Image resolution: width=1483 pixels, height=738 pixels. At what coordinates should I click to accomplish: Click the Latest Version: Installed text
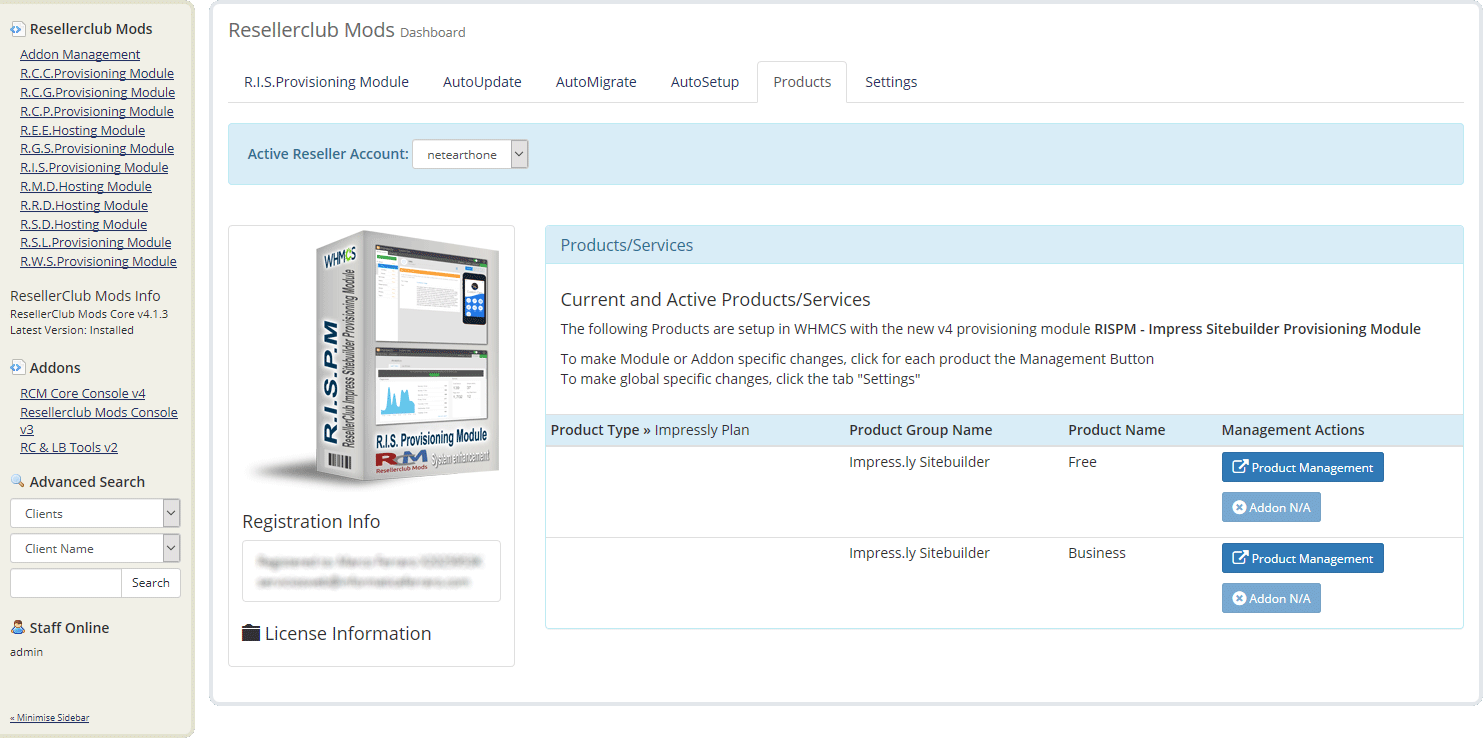(x=72, y=330)
